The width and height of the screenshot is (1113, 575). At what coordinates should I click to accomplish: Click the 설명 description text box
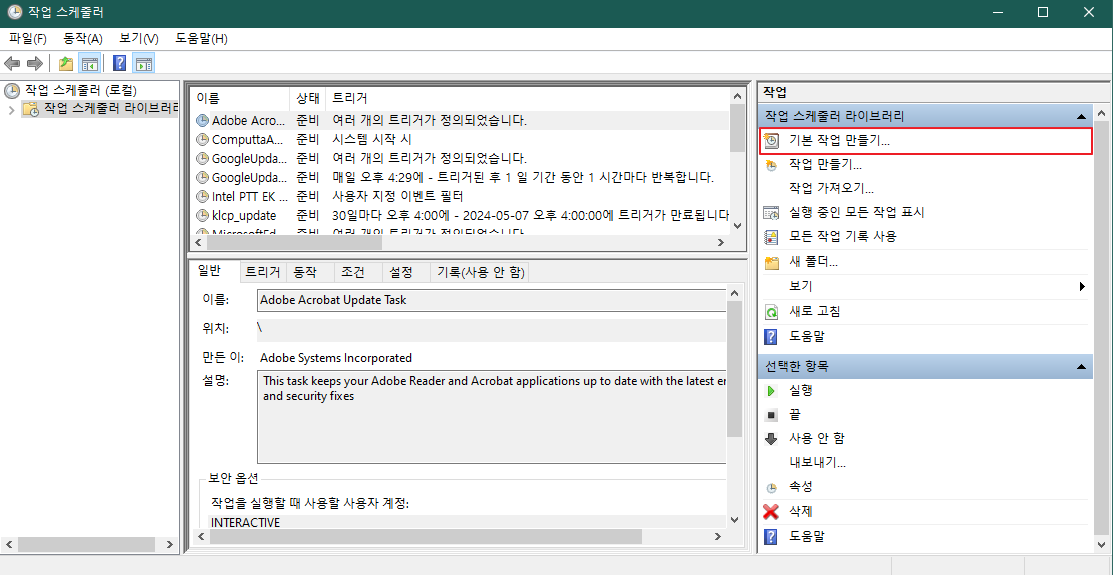pyautogui.click(x=491, y=417)
